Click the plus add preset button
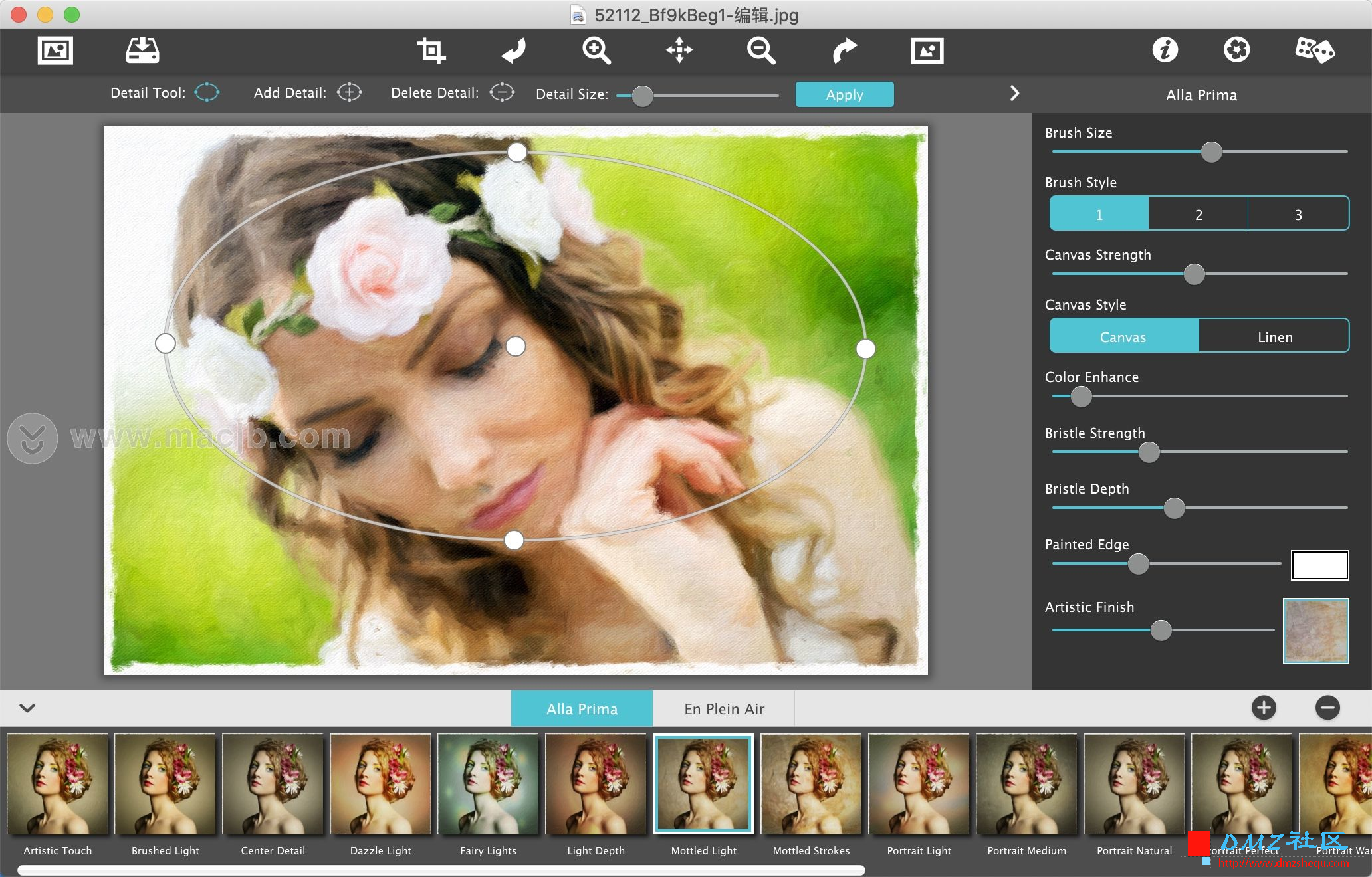1372x877 pixels. point(1264,708)
